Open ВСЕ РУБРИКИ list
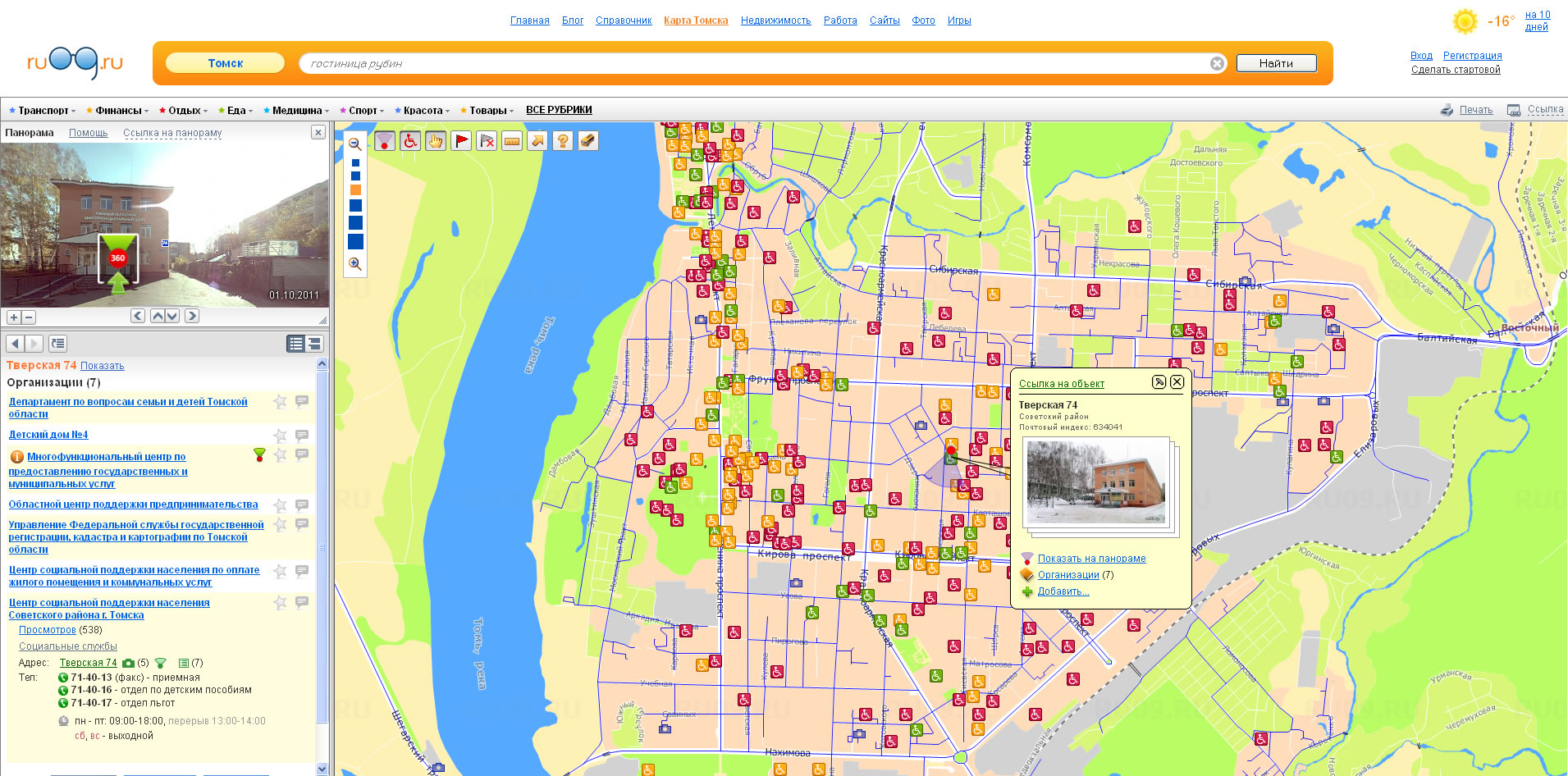 [559, 110]
